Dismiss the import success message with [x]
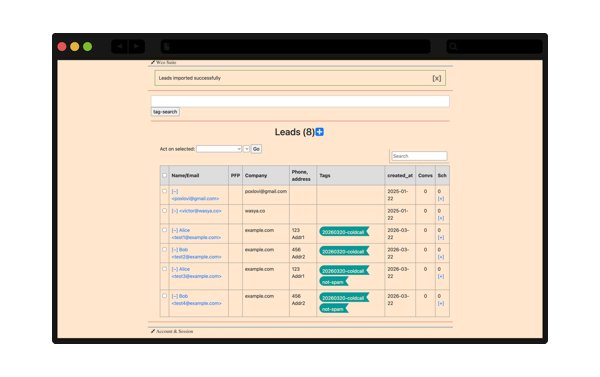This screenshot has height=377, width=600. [x=437, y=78]
